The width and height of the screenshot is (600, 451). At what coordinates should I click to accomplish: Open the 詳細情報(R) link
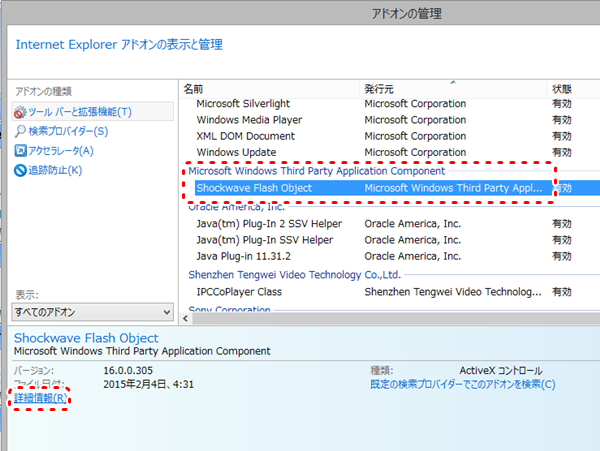pyautogui.click(x=41, y=398)
